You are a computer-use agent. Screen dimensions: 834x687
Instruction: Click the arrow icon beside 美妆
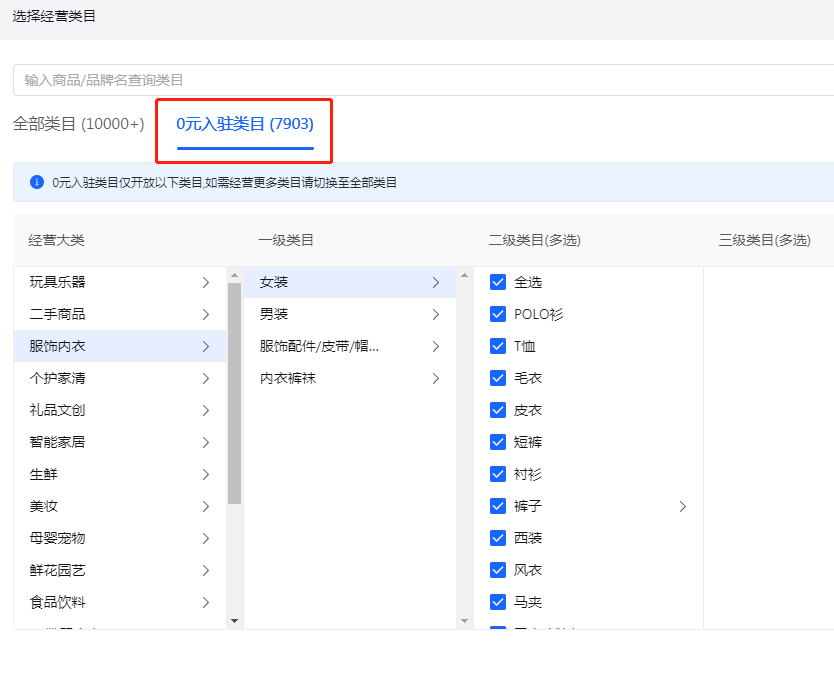(206, 507)
